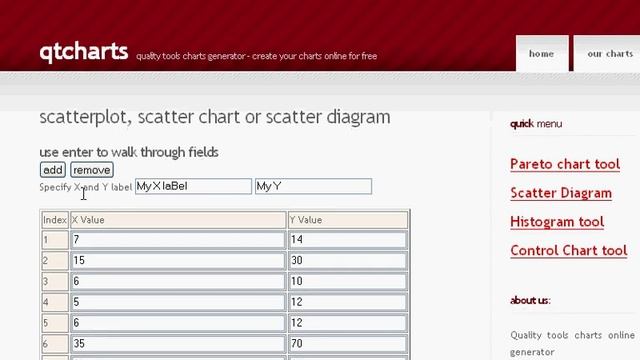Open the home tab

click(x=542, y=53)
